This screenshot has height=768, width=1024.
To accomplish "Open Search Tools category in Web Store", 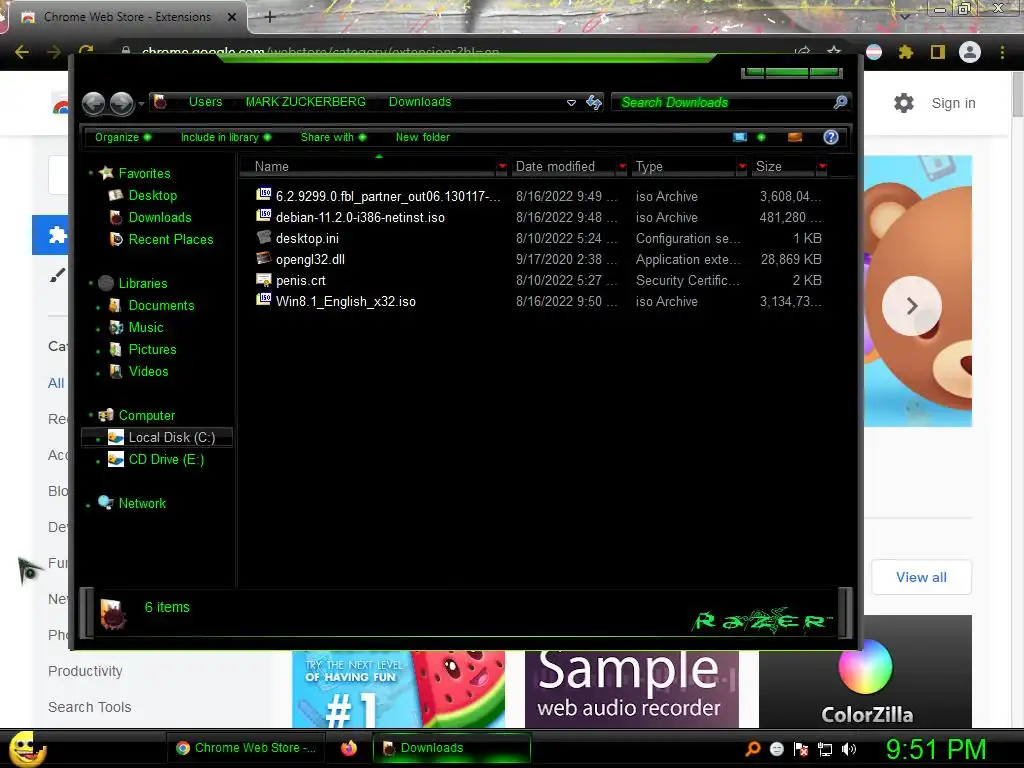I will click(89, 707).
